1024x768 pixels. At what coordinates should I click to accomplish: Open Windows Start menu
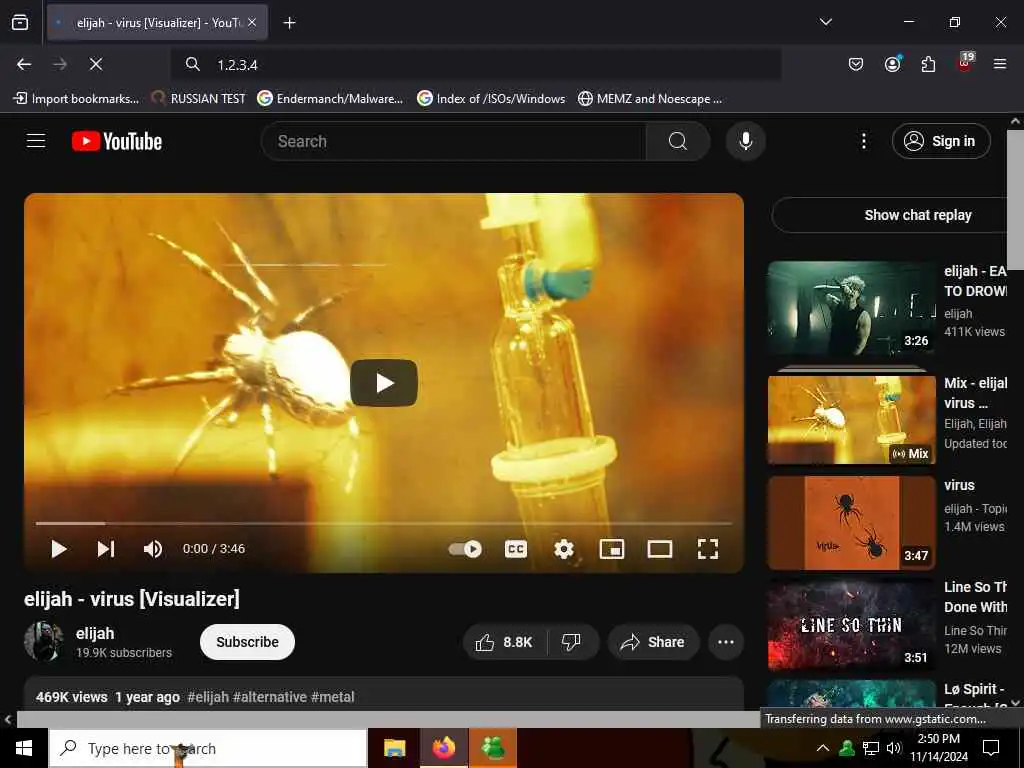pos(24,748)
